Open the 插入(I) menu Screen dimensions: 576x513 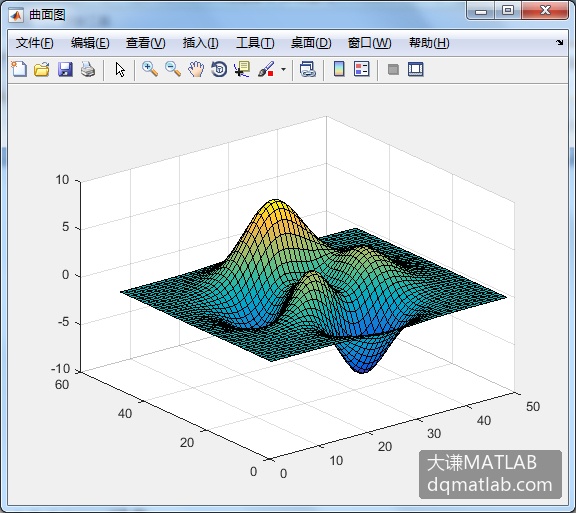pyautogui.click(x=201, y=43)
